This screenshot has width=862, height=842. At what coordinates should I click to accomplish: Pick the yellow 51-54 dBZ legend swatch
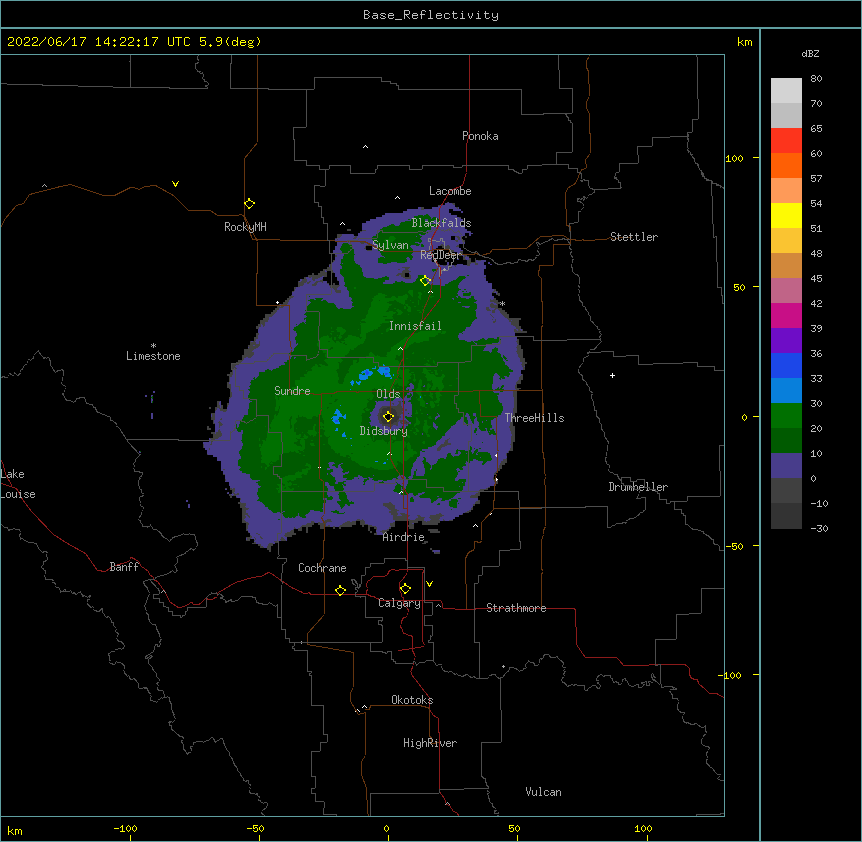[786, 215]
